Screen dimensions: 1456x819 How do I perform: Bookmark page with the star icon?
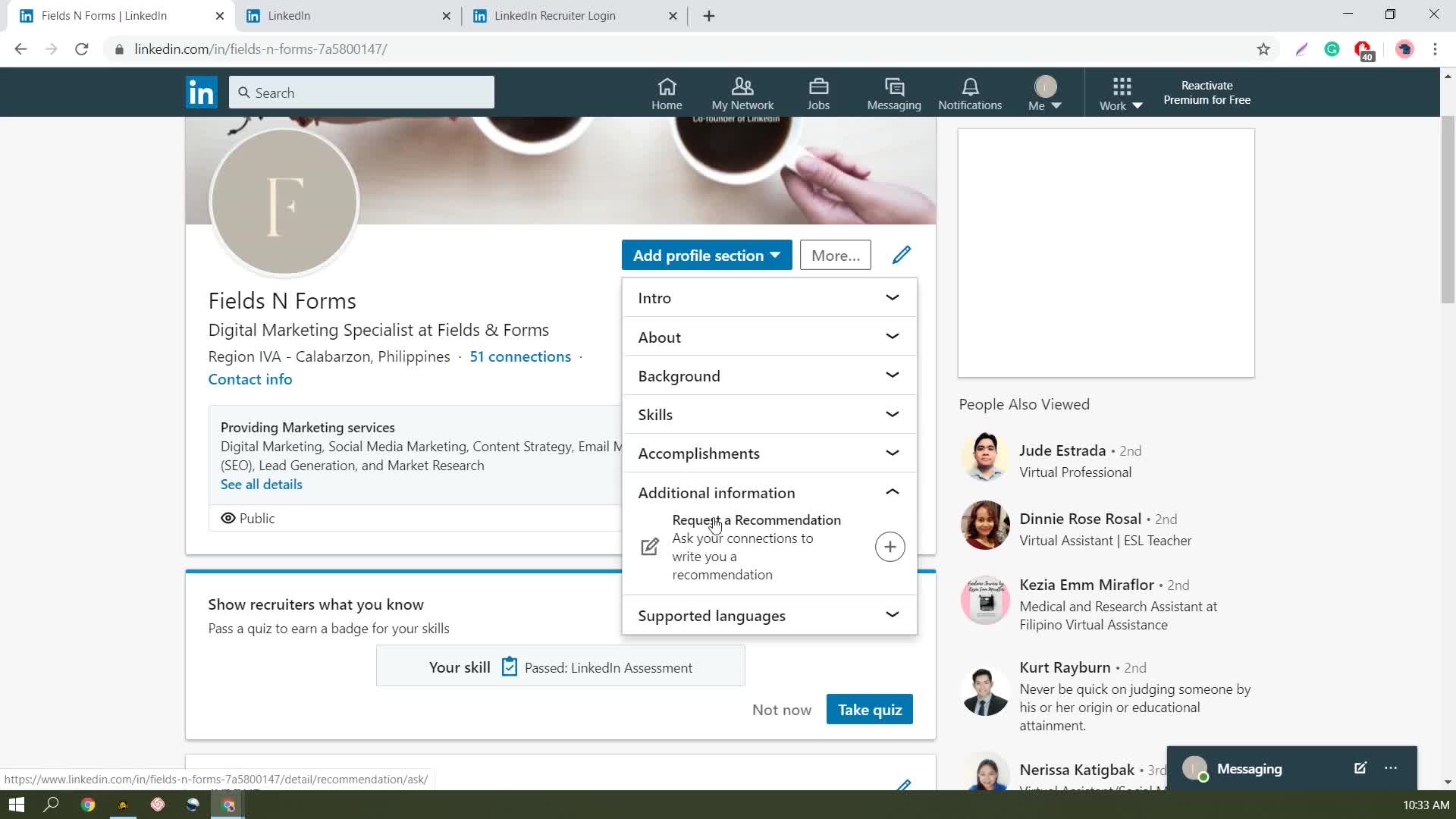pyautogui.click(x=1263, y=49)
